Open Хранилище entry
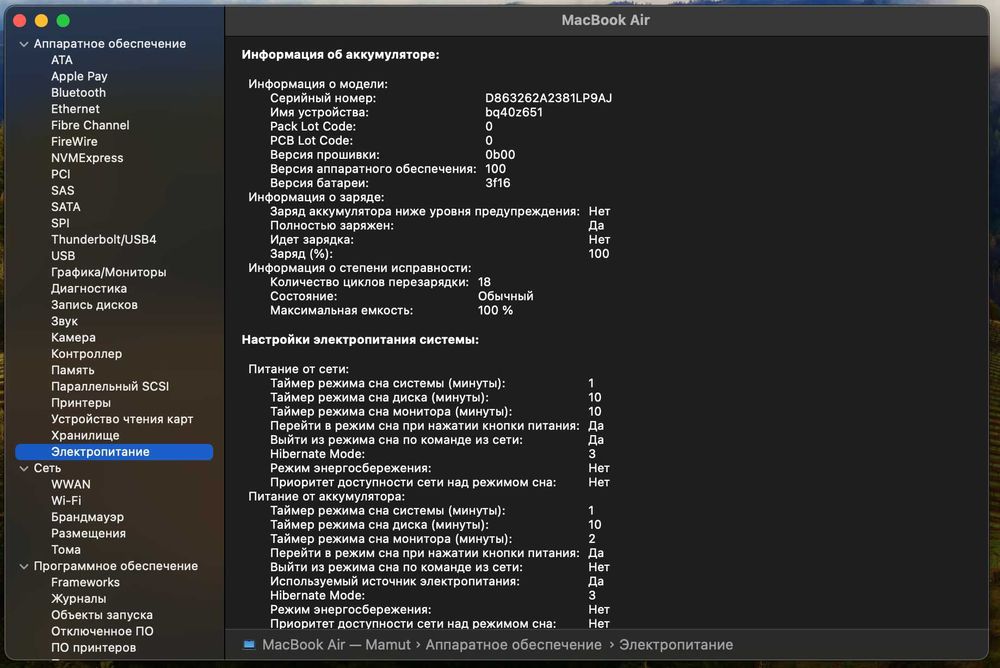Viewport: 1000px width, 668px height. point(85,435)
